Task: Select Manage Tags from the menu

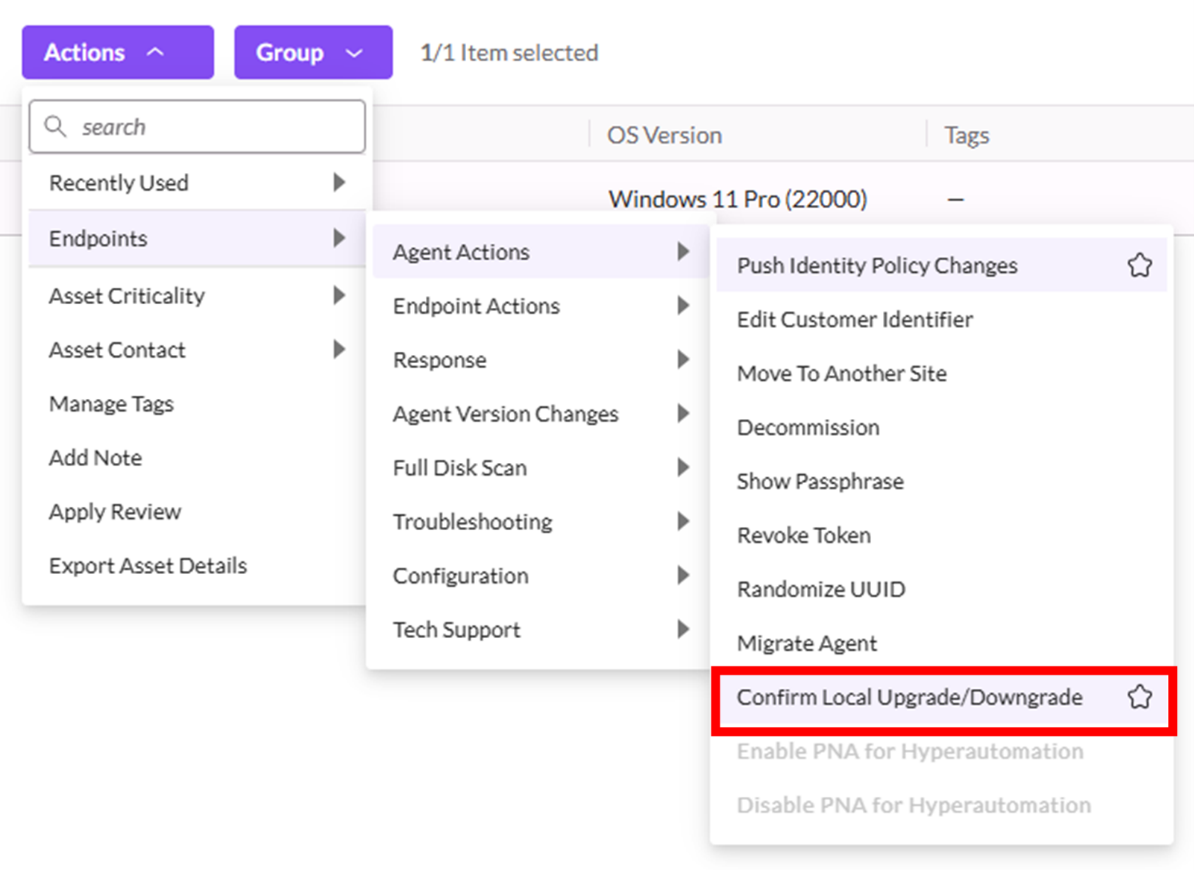Action: 111,404
